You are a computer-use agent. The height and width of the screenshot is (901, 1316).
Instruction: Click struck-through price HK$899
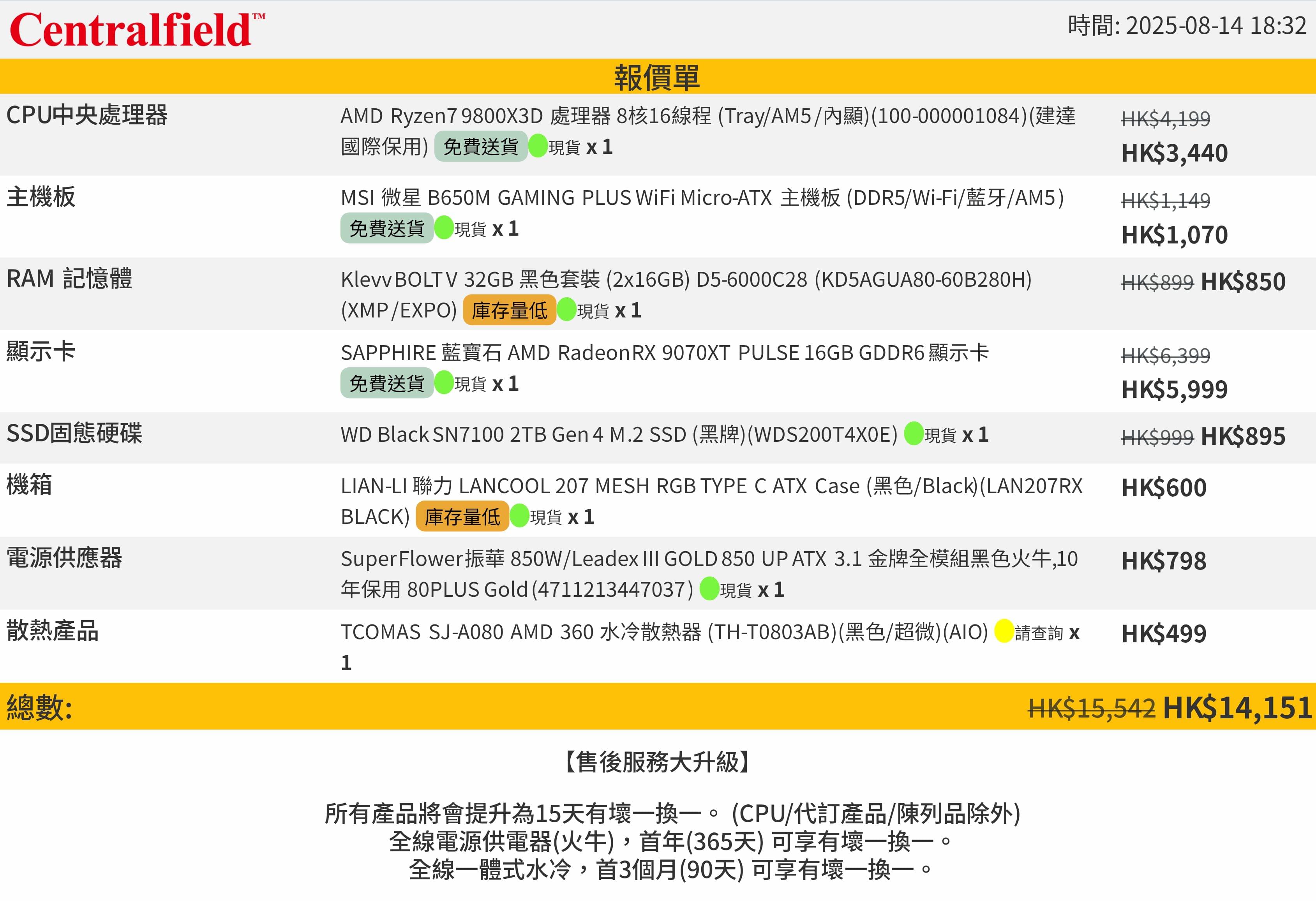(1157, 282)
